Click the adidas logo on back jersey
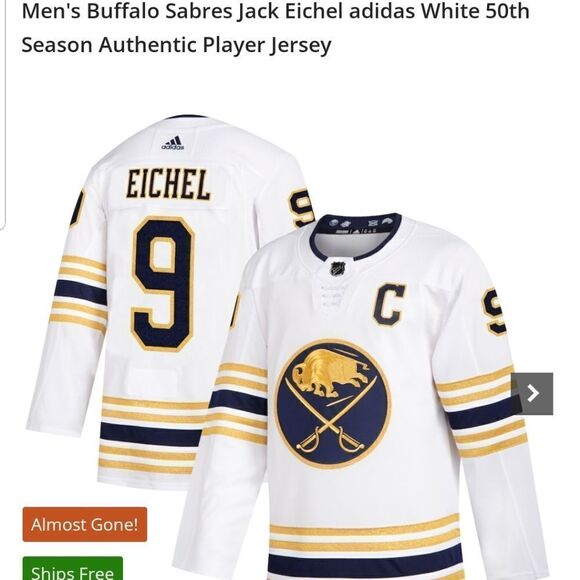The image size is (580, 580). point(173,143)
